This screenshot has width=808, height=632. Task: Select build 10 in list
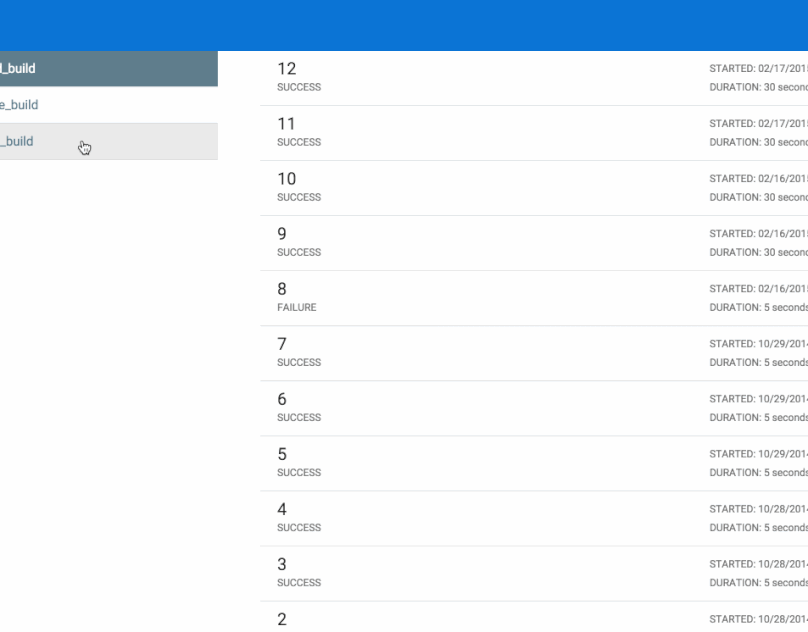tap(286, 179)
